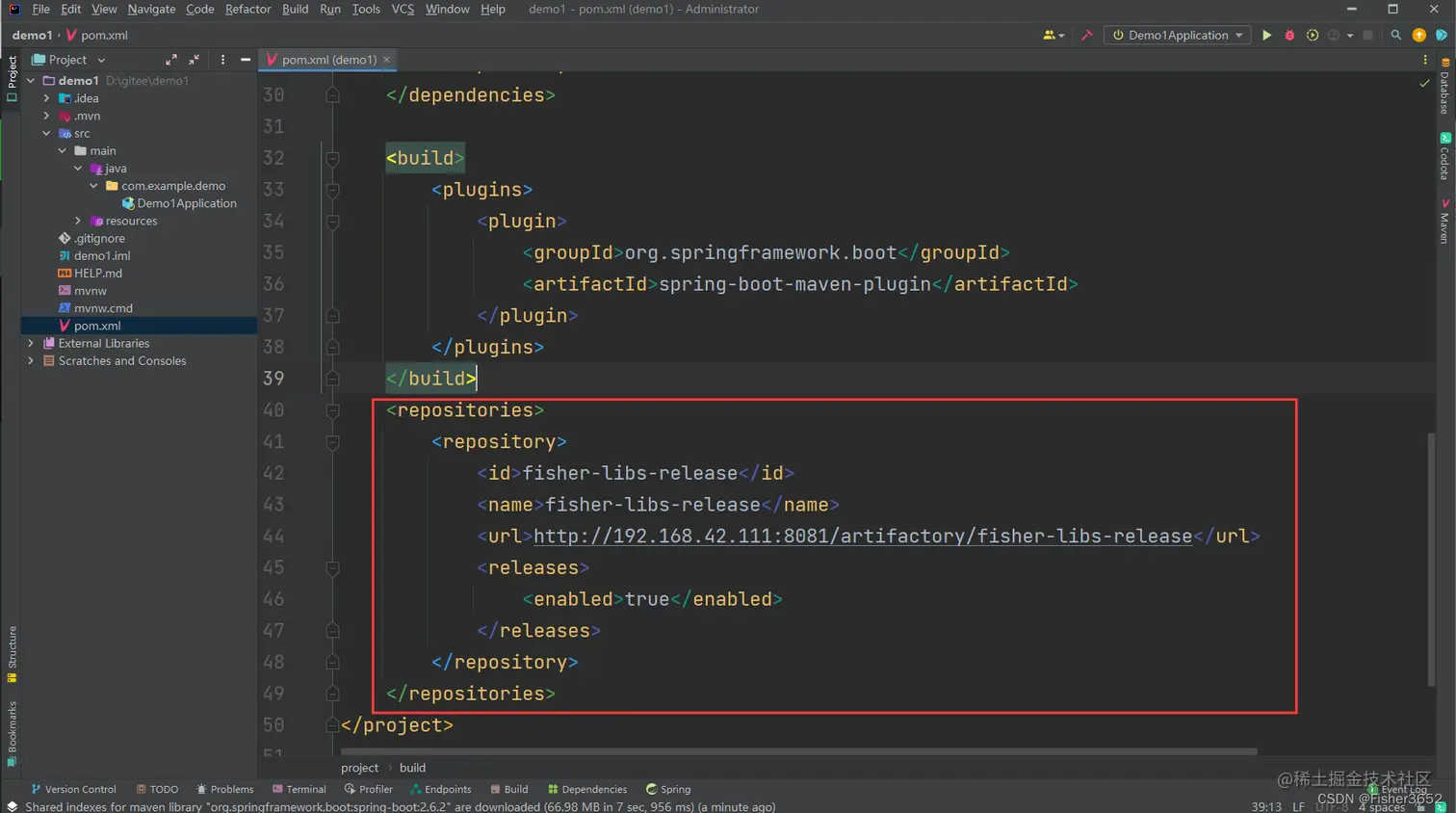The image size is (1456, 813).
Task: Hide the Project panel with minus icon
Action: click(x=246, y=60)
